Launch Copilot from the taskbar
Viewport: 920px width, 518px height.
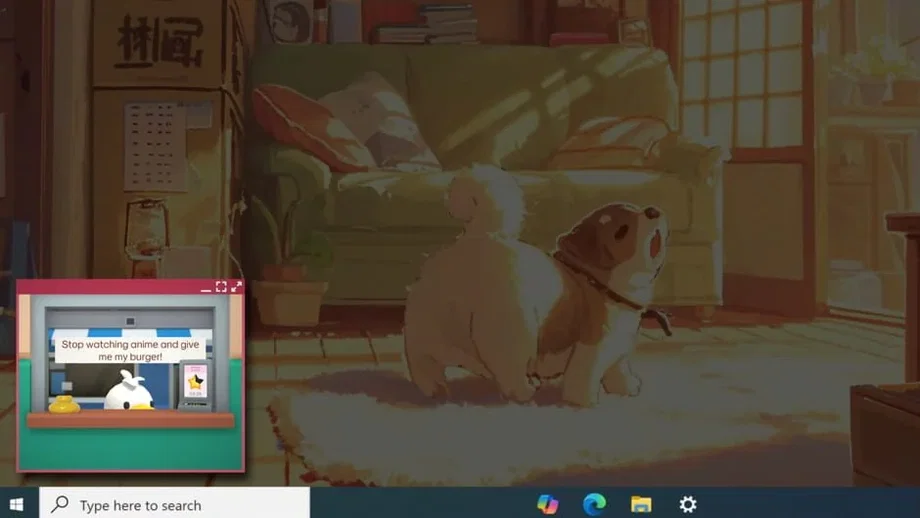[x=547, y=504]
